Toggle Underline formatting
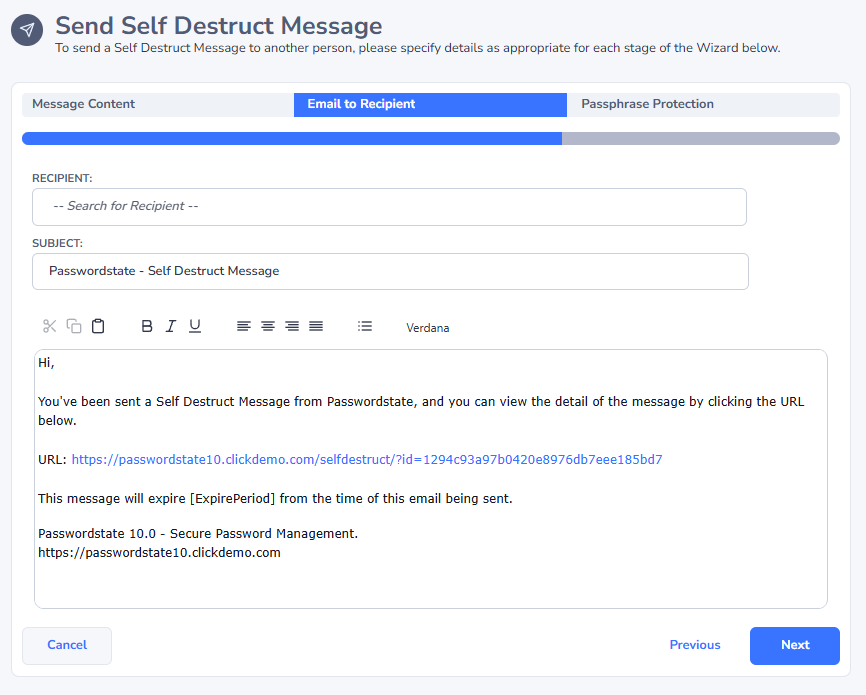Viewport: 866px width, 695px height. pyautogui.click(x=195, y=326)
